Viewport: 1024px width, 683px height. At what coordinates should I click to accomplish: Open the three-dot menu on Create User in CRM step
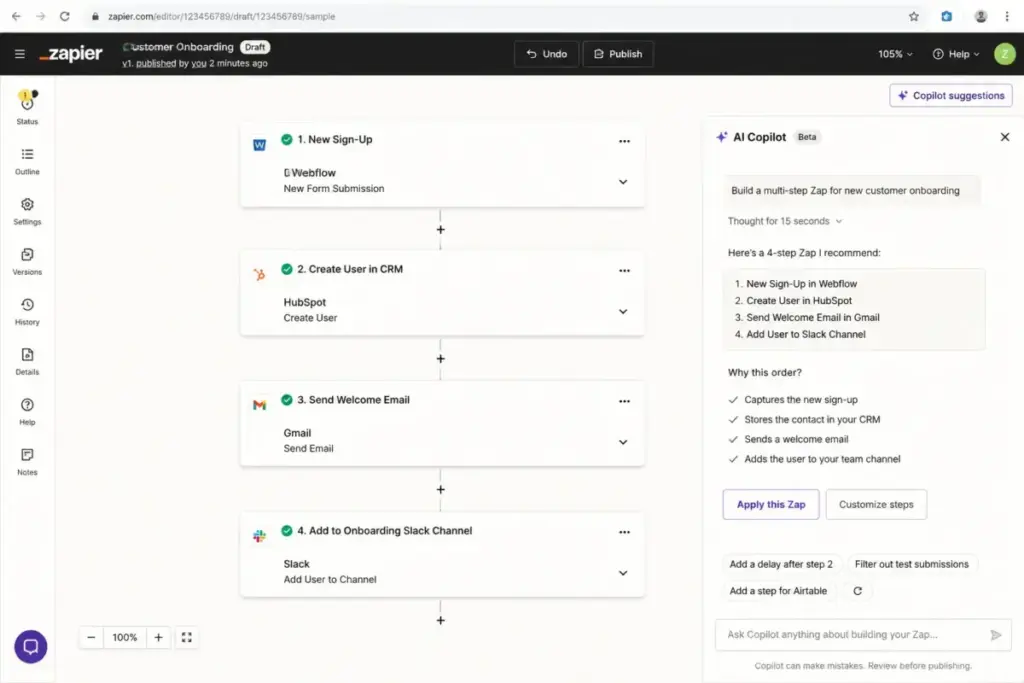click(624, 270)
